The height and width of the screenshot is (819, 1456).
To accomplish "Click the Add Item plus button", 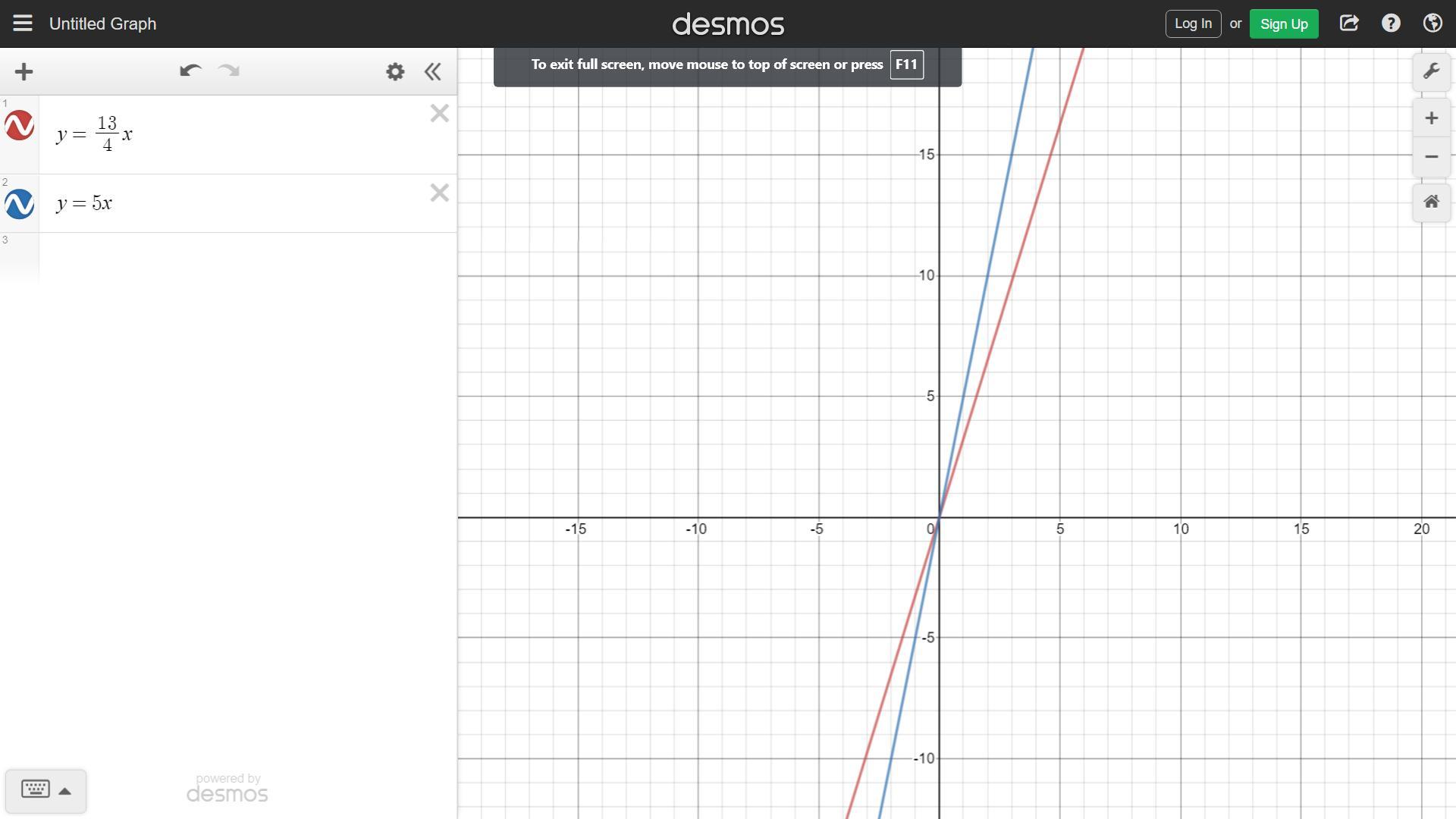I will click(24, 72).
